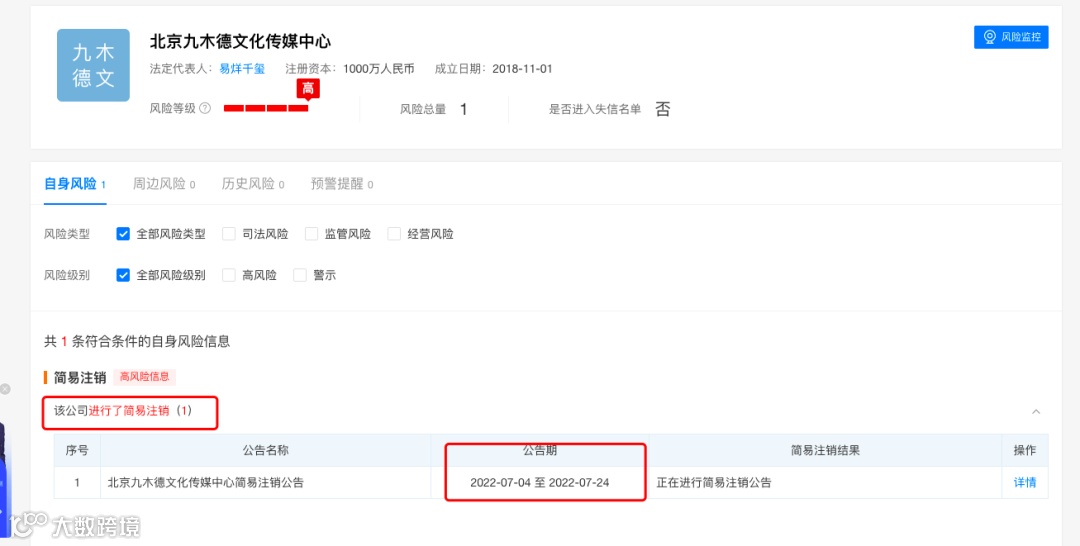Click 该公司进行了简易注销 (1) text
Viewport: 1080px width, 546px height.
(123, 411)
